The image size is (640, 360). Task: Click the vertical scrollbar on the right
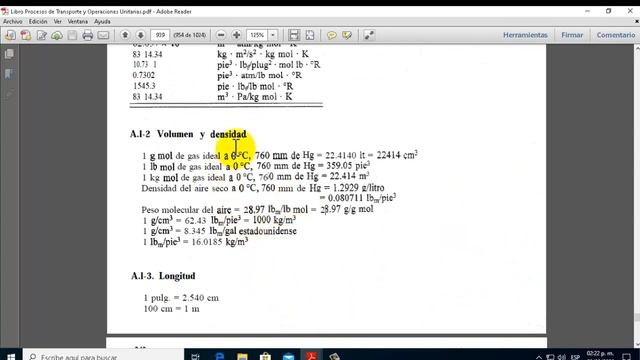pyautogui.click(x=636, y=196)
